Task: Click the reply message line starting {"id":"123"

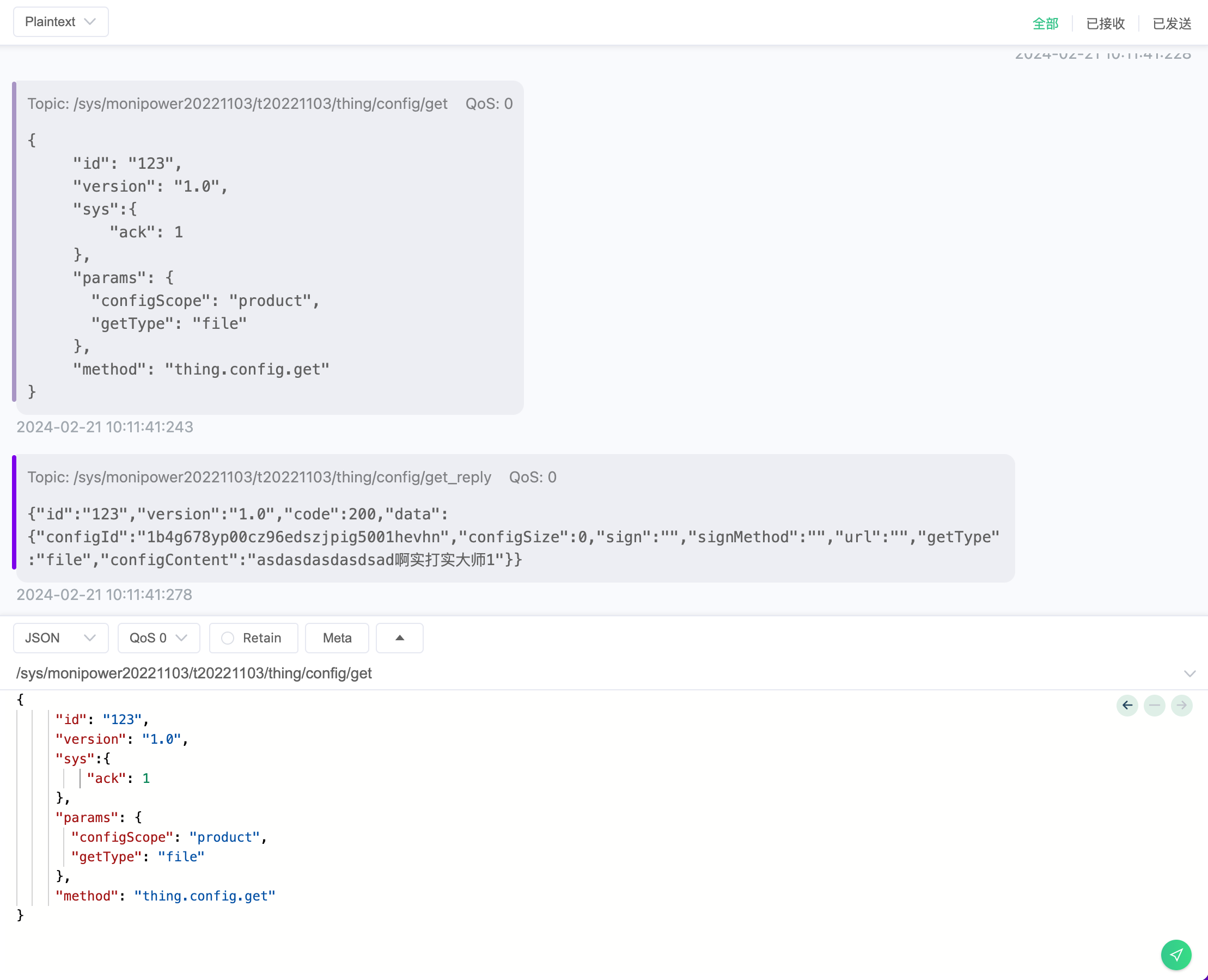Action: (x=238, y=514)
